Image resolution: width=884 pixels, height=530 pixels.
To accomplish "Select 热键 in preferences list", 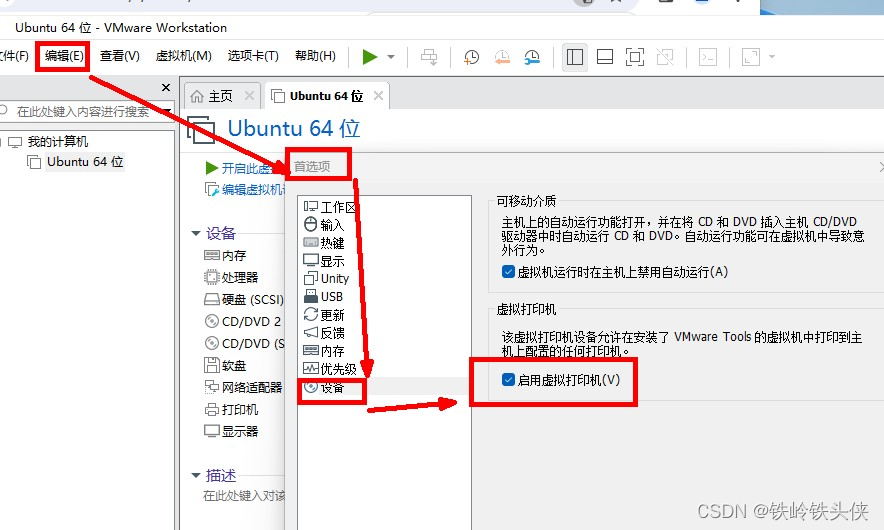I will (324, 243).
